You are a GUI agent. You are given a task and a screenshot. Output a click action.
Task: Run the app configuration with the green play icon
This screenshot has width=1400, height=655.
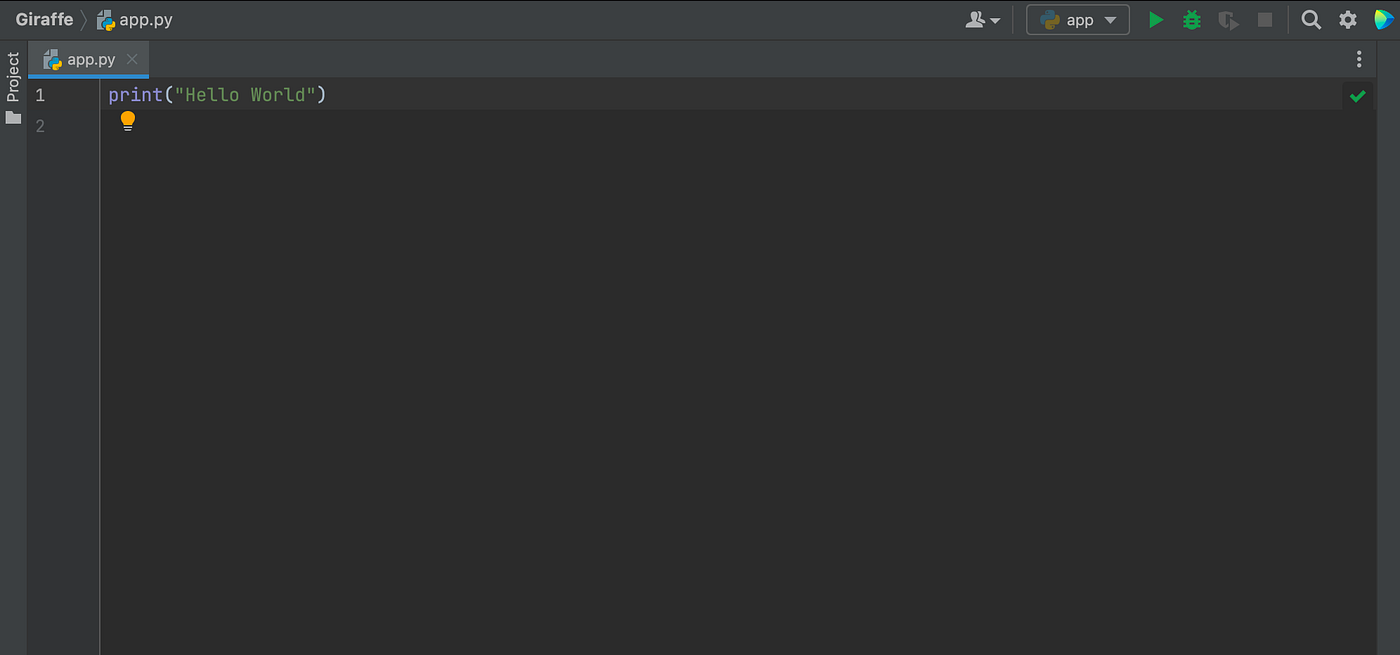pos(1156,19)
